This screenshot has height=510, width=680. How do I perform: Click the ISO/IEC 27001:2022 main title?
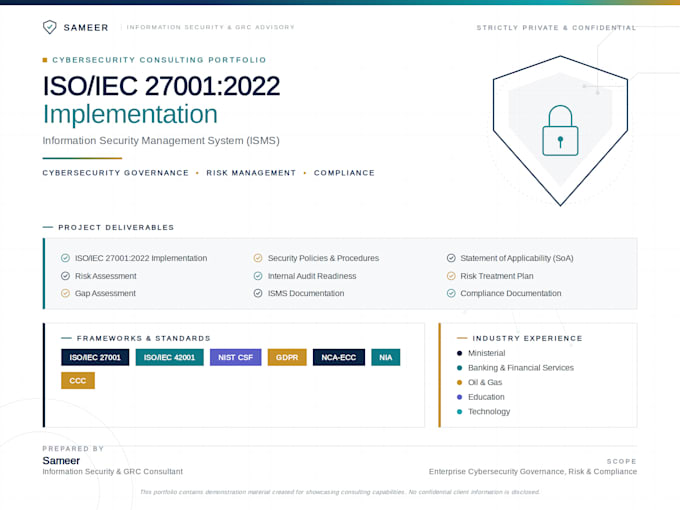pos(161,86)
